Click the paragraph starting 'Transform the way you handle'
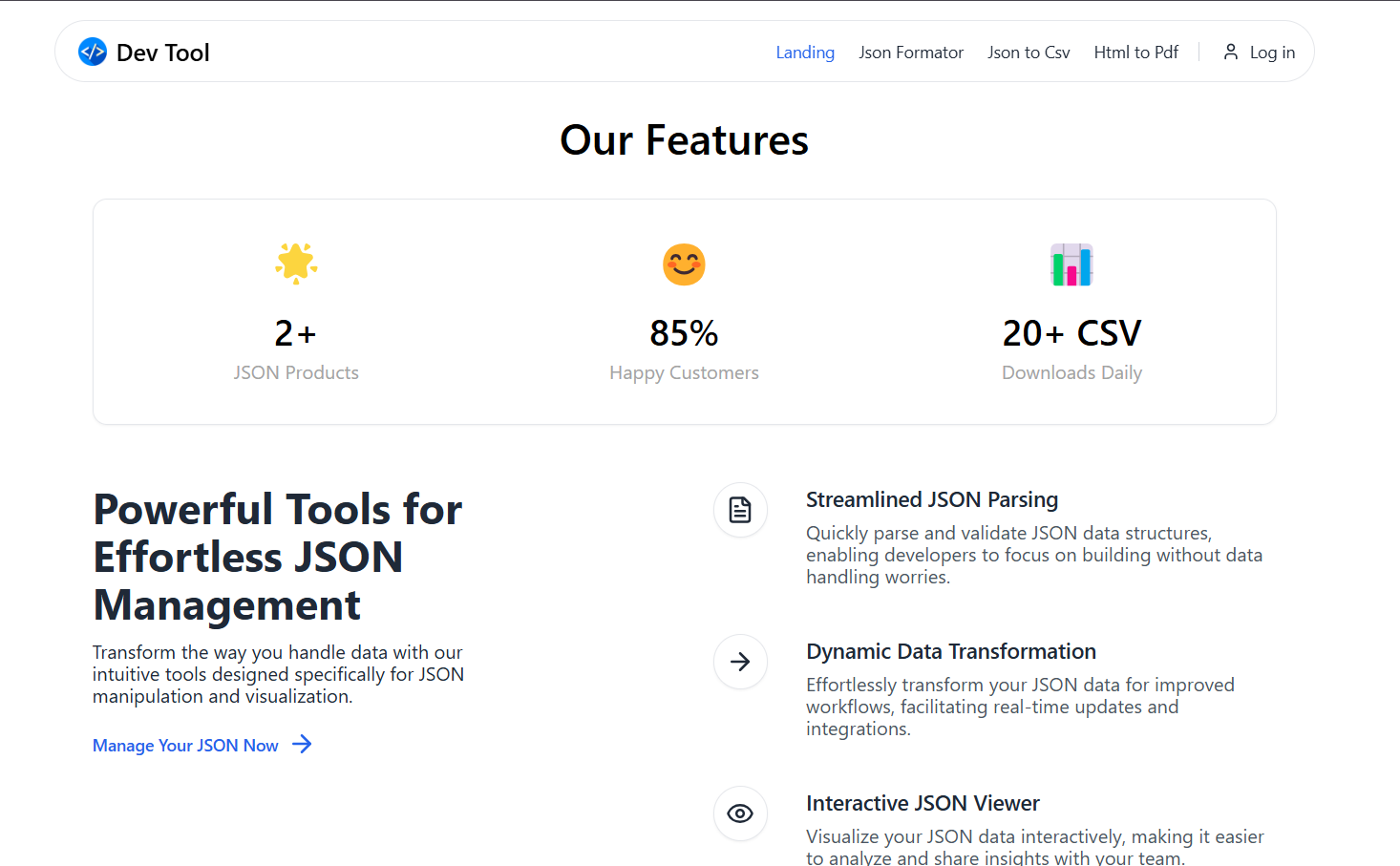Image resolution: width=1400 pixels, height=866 pixels. [278, 674]
